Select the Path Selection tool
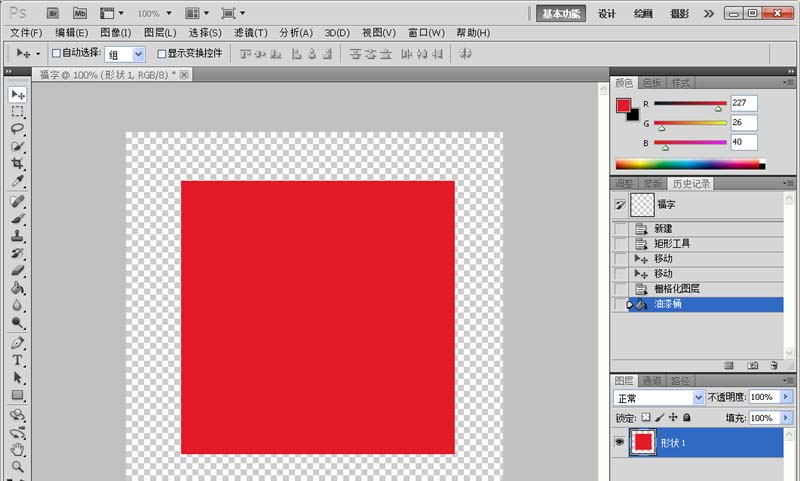 click(x=17, y=377)
